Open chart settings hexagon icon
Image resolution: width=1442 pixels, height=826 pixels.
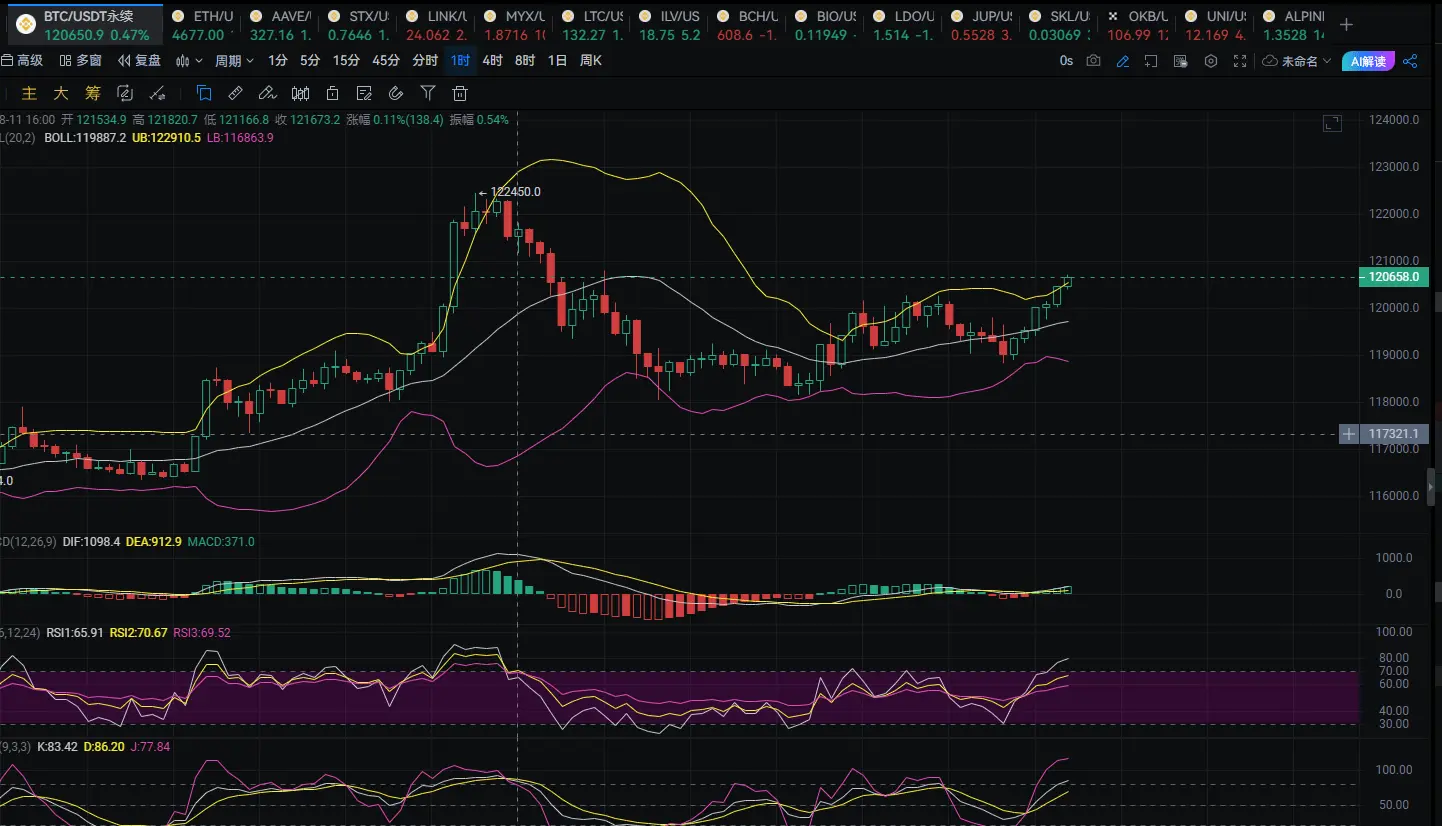tap(1211, 61)
